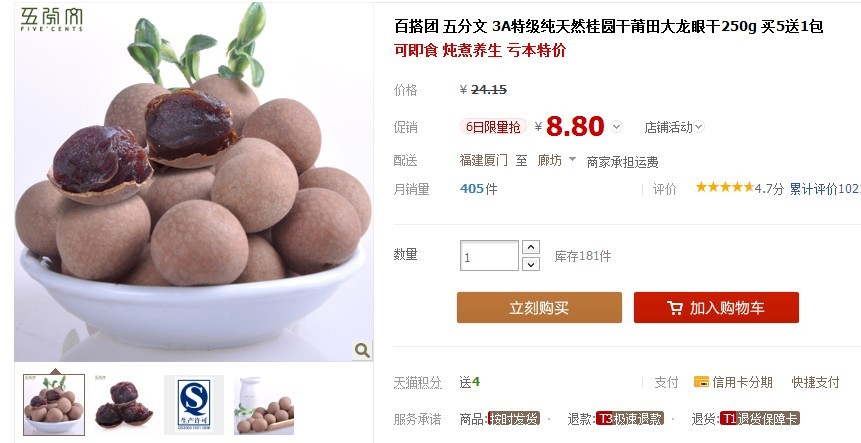Select the first bowl of longans thumbnail
The image size is (861, 443).
54,405
